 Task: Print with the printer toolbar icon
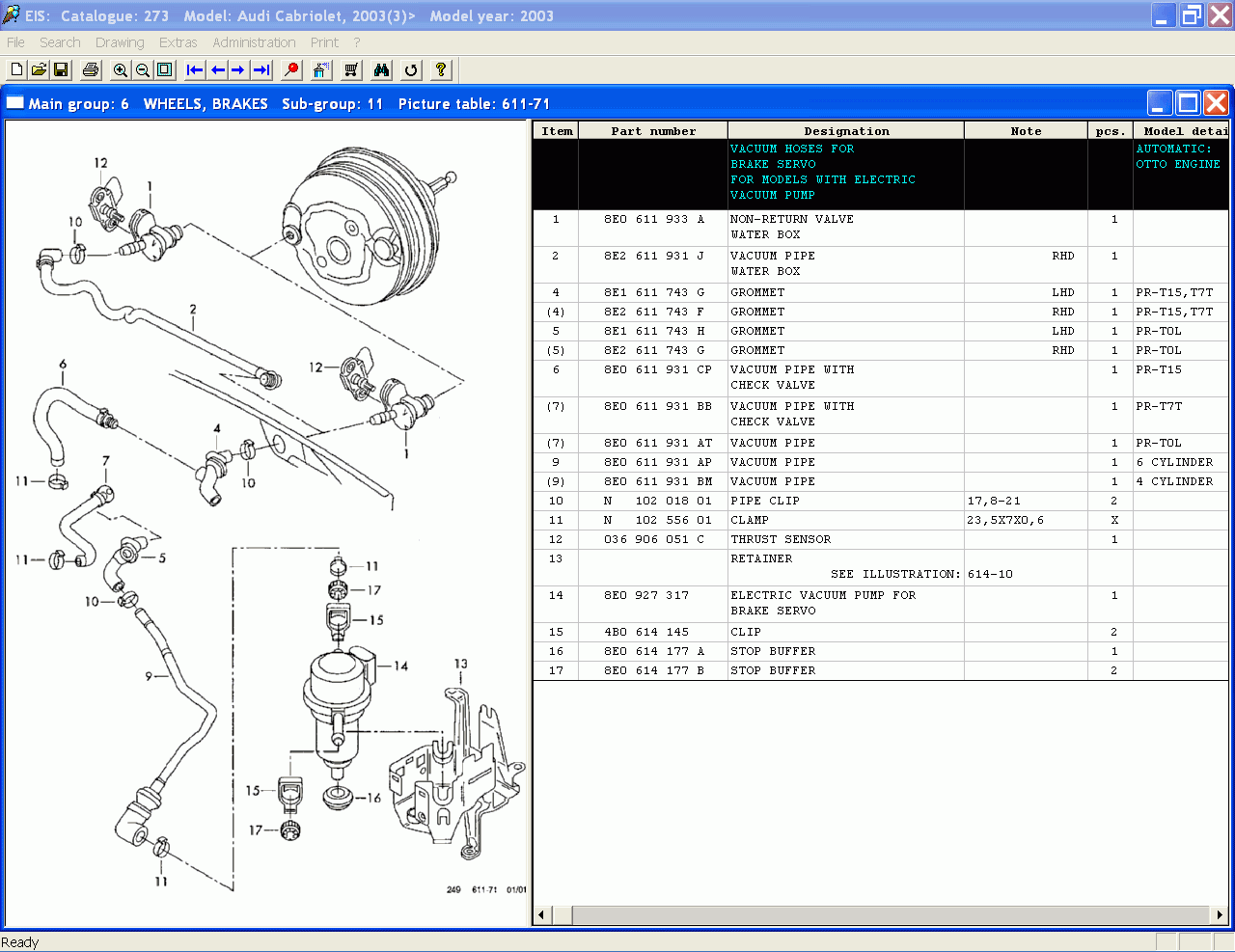pos(91,69)
